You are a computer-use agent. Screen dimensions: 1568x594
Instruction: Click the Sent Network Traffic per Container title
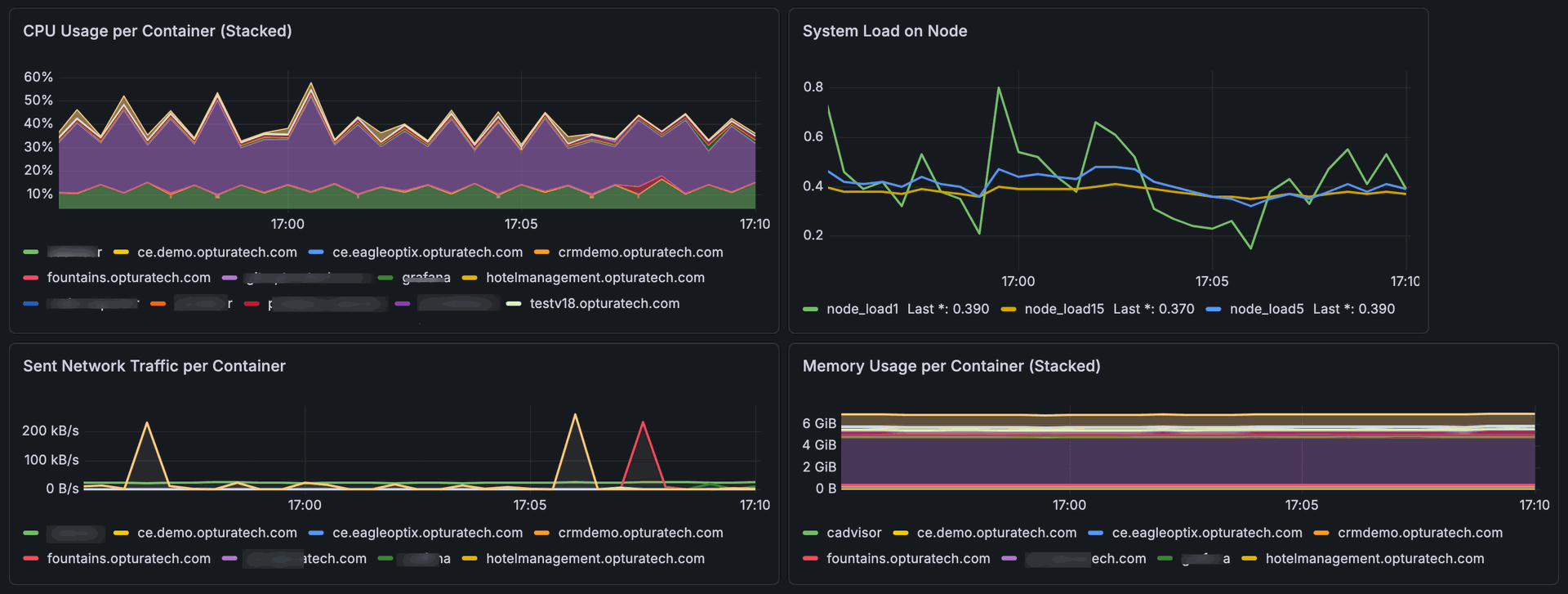pos(154,366)
